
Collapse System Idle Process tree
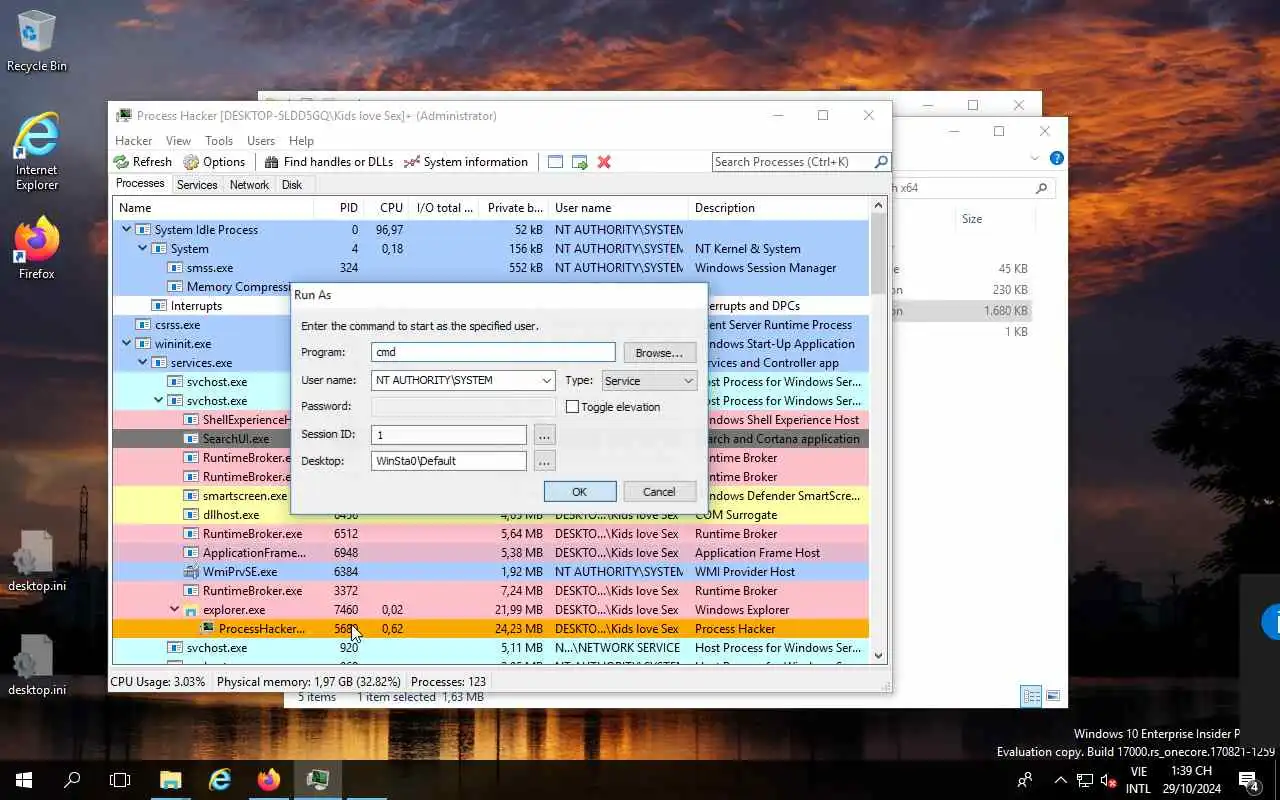pyautogui.click(x=126, y=229)
